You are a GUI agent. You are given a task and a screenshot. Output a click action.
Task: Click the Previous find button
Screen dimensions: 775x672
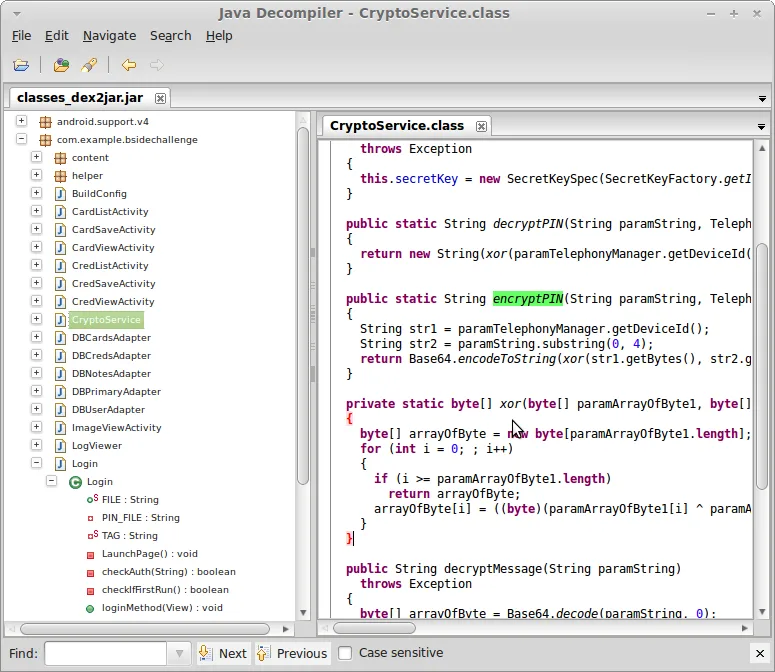[x=292, y=653]
